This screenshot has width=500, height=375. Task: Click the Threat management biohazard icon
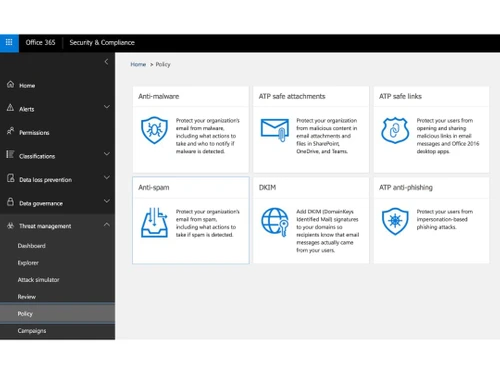(x=10, y=226)
